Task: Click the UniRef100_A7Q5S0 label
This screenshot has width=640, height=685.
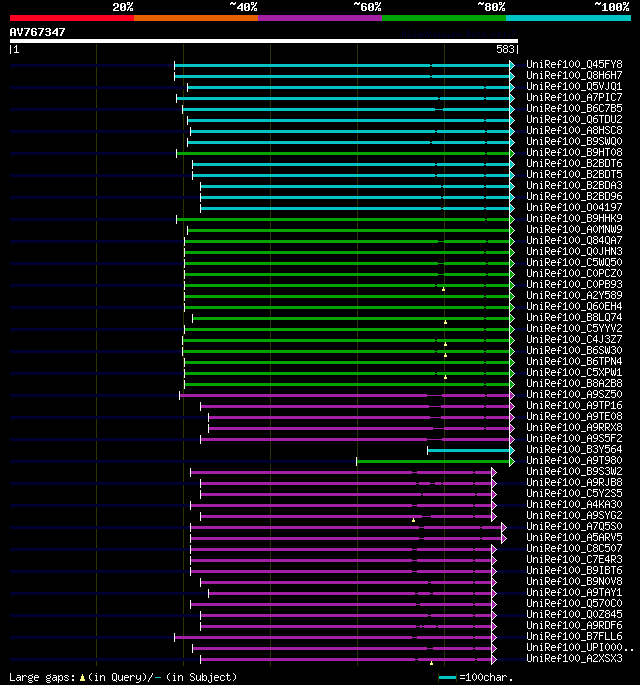Action: click(x=574, y=526)
